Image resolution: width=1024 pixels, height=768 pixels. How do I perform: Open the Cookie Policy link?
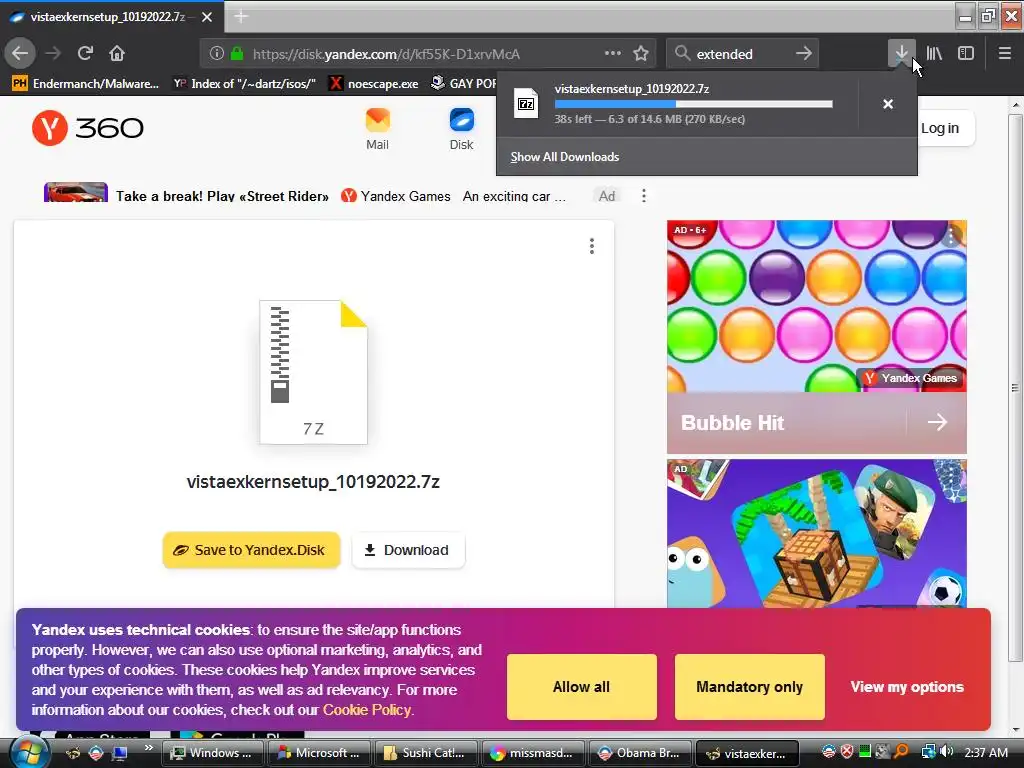(367, 710)
